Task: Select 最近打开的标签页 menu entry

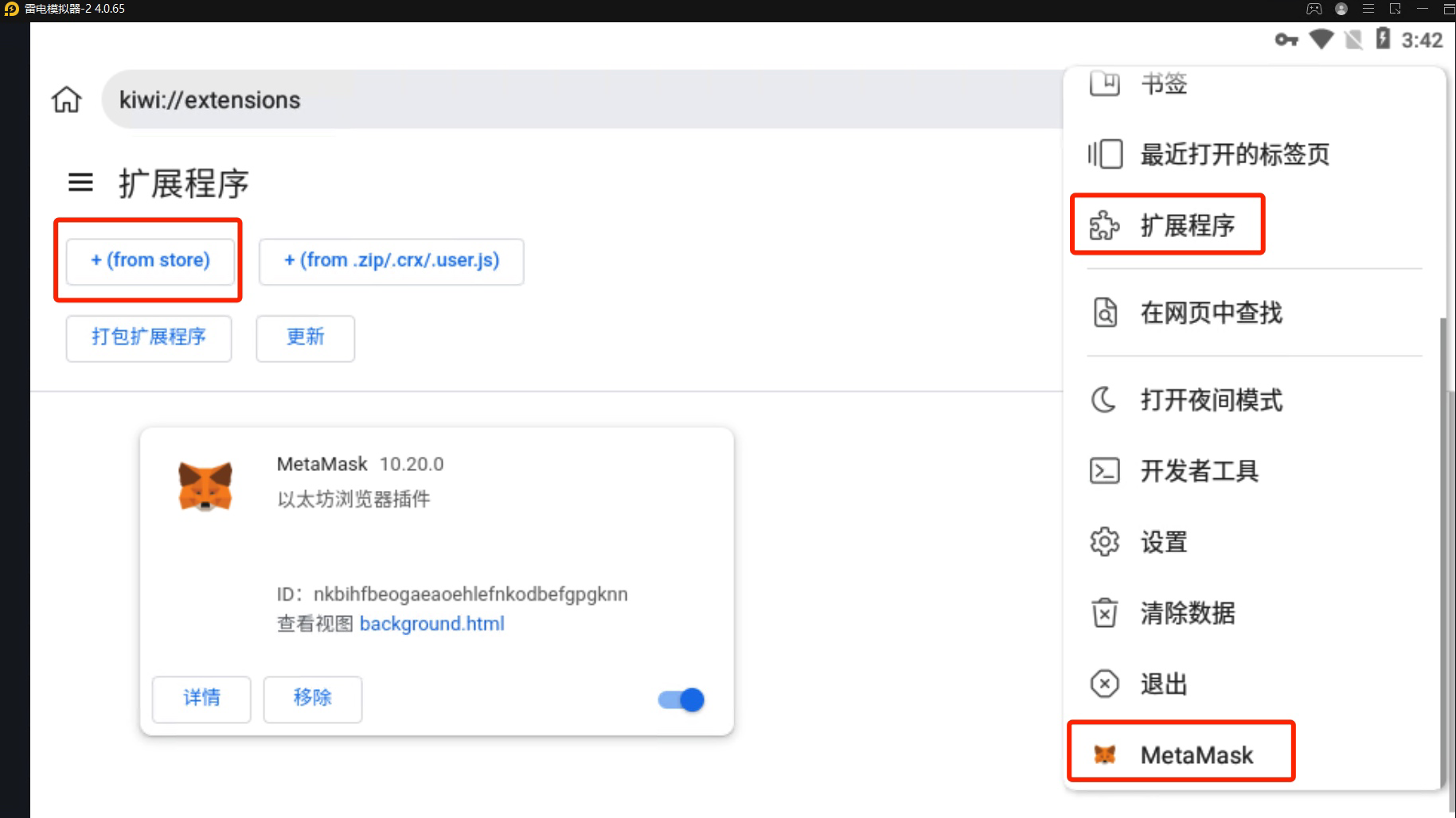Action: [x=1254, y=154]
